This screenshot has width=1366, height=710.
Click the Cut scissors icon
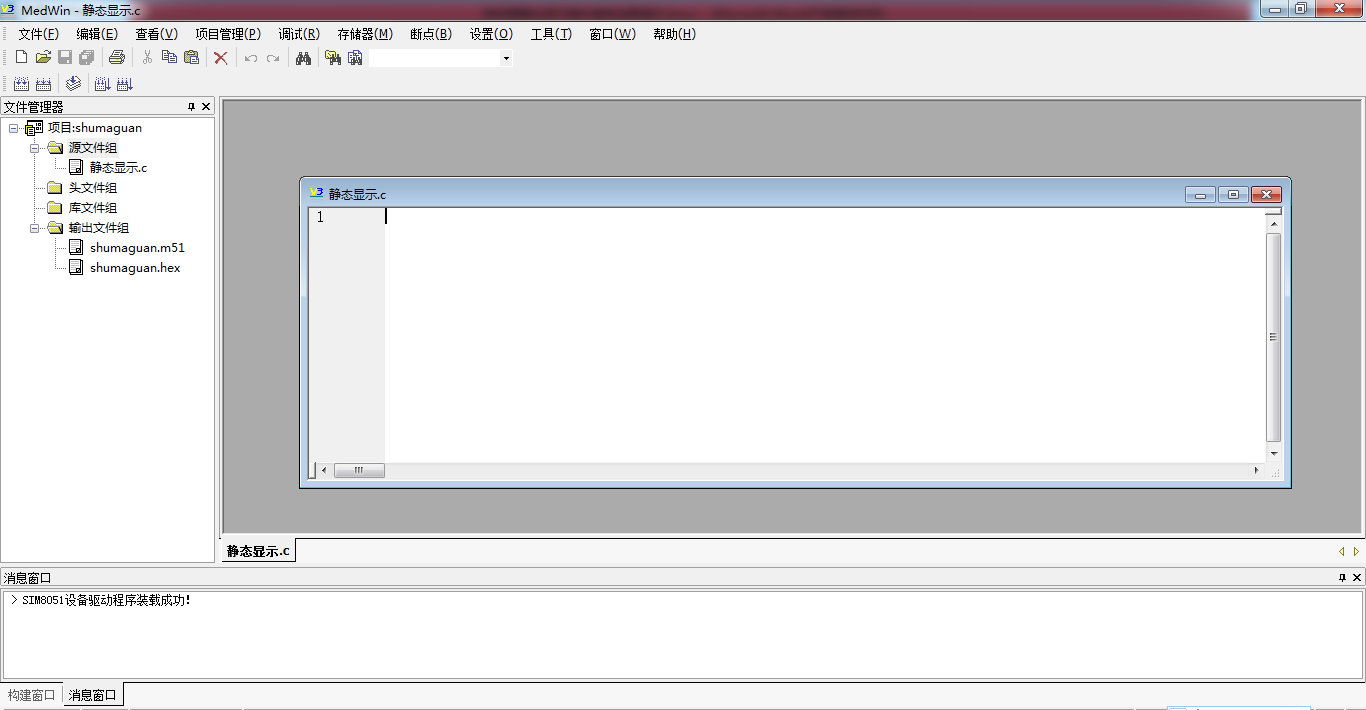(x=147, y=58)
